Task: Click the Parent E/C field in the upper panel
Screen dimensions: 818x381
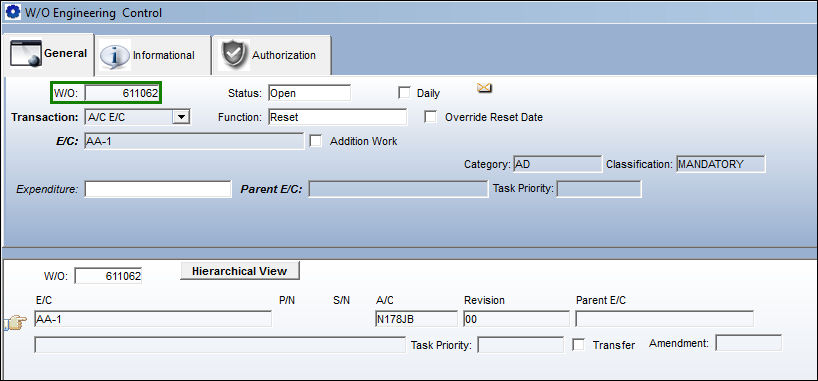Action: 398,189
